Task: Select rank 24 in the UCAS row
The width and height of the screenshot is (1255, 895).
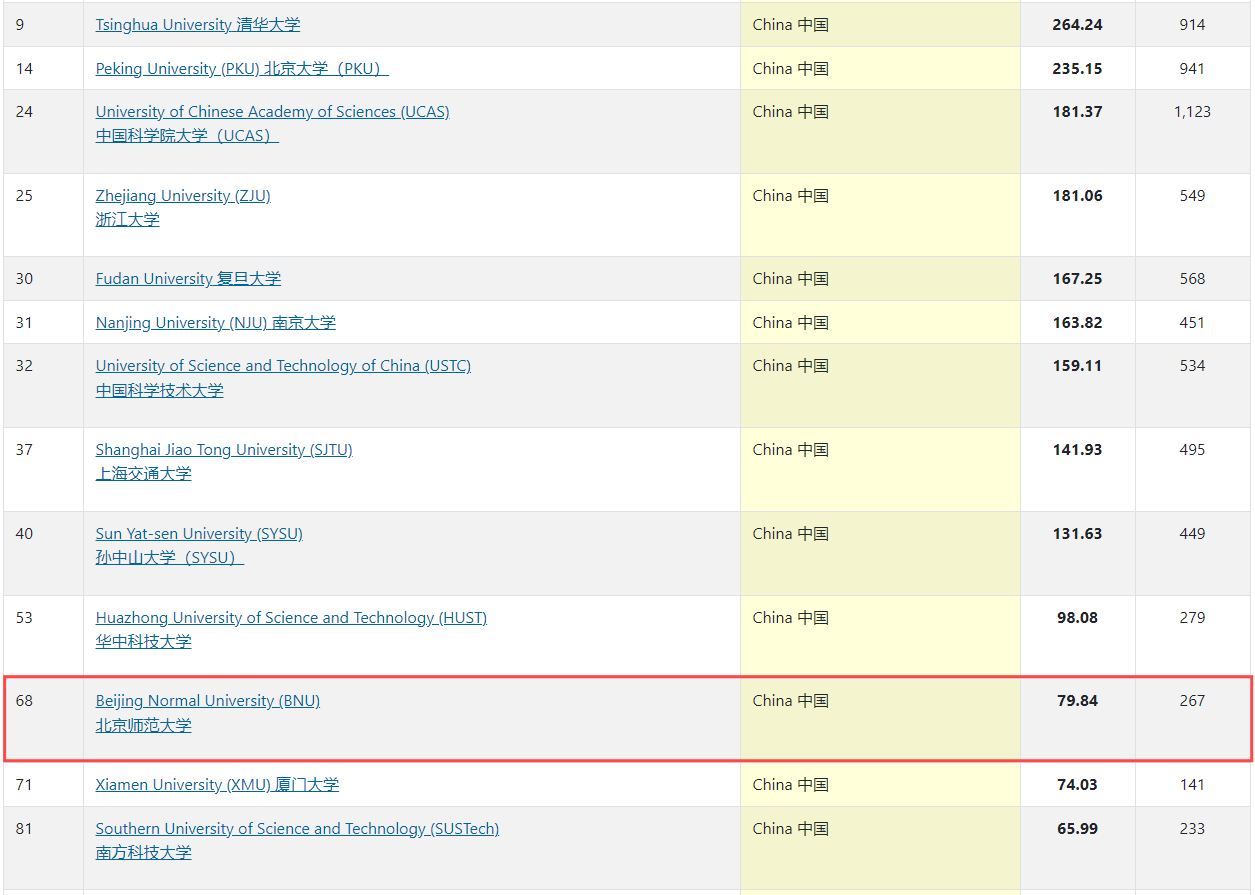Action: 24,112
